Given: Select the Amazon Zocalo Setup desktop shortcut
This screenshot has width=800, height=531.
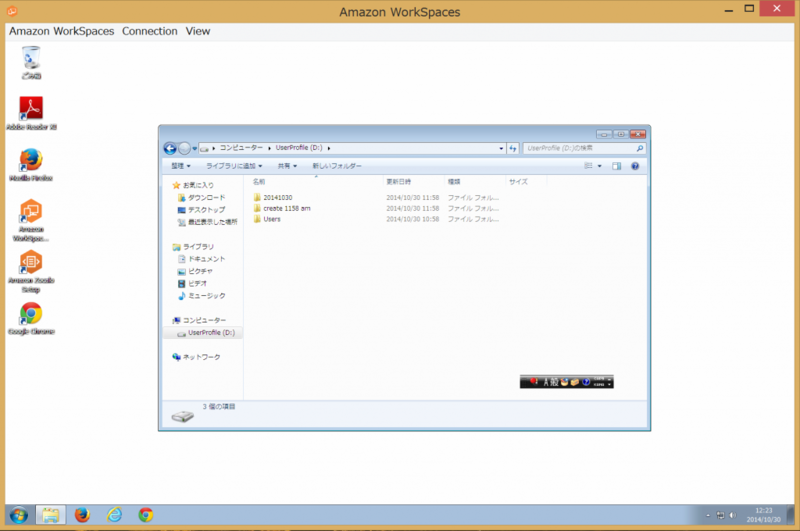Looking at the screenshot, I should [x=31, y=271].
